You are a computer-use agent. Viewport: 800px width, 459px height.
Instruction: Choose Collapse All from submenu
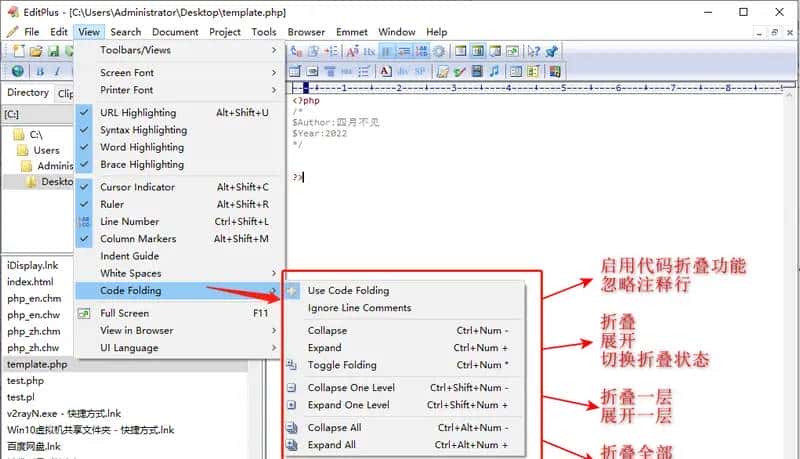405,428
